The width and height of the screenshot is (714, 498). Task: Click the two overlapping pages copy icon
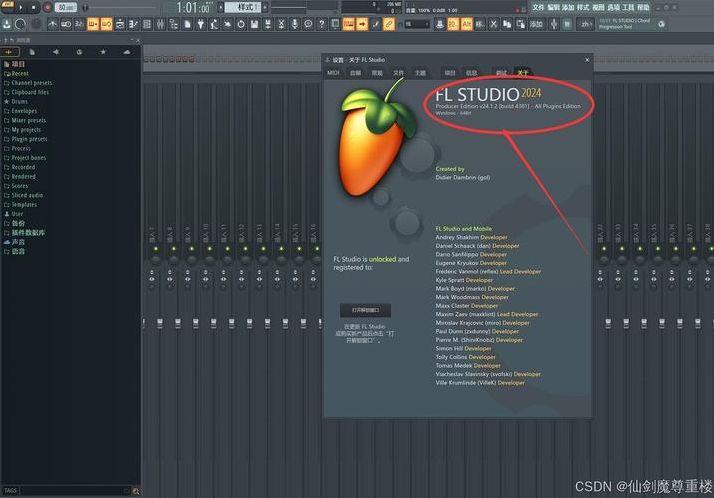507,24
